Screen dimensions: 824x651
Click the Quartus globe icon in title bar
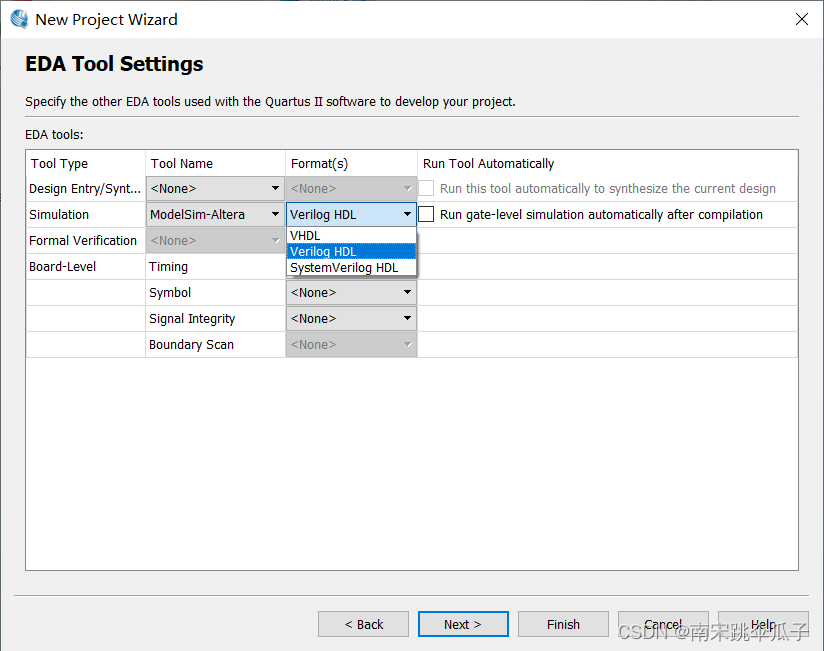tap(19, 19)
